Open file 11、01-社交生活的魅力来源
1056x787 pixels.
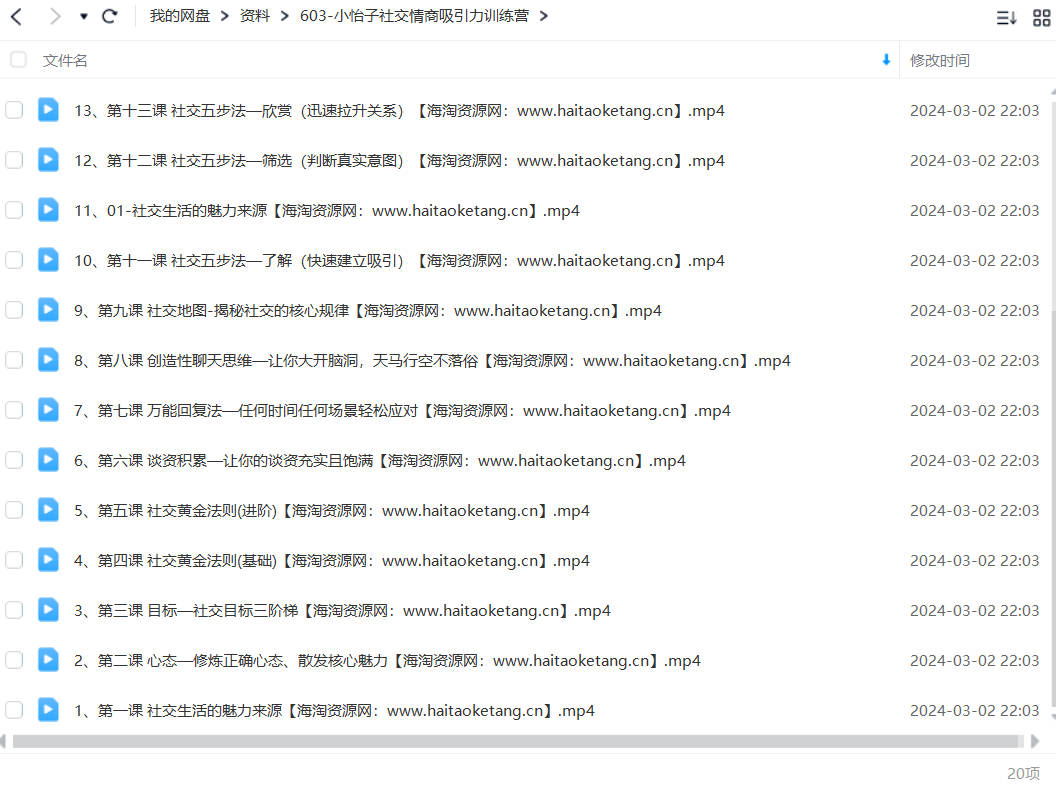point(327,211)
